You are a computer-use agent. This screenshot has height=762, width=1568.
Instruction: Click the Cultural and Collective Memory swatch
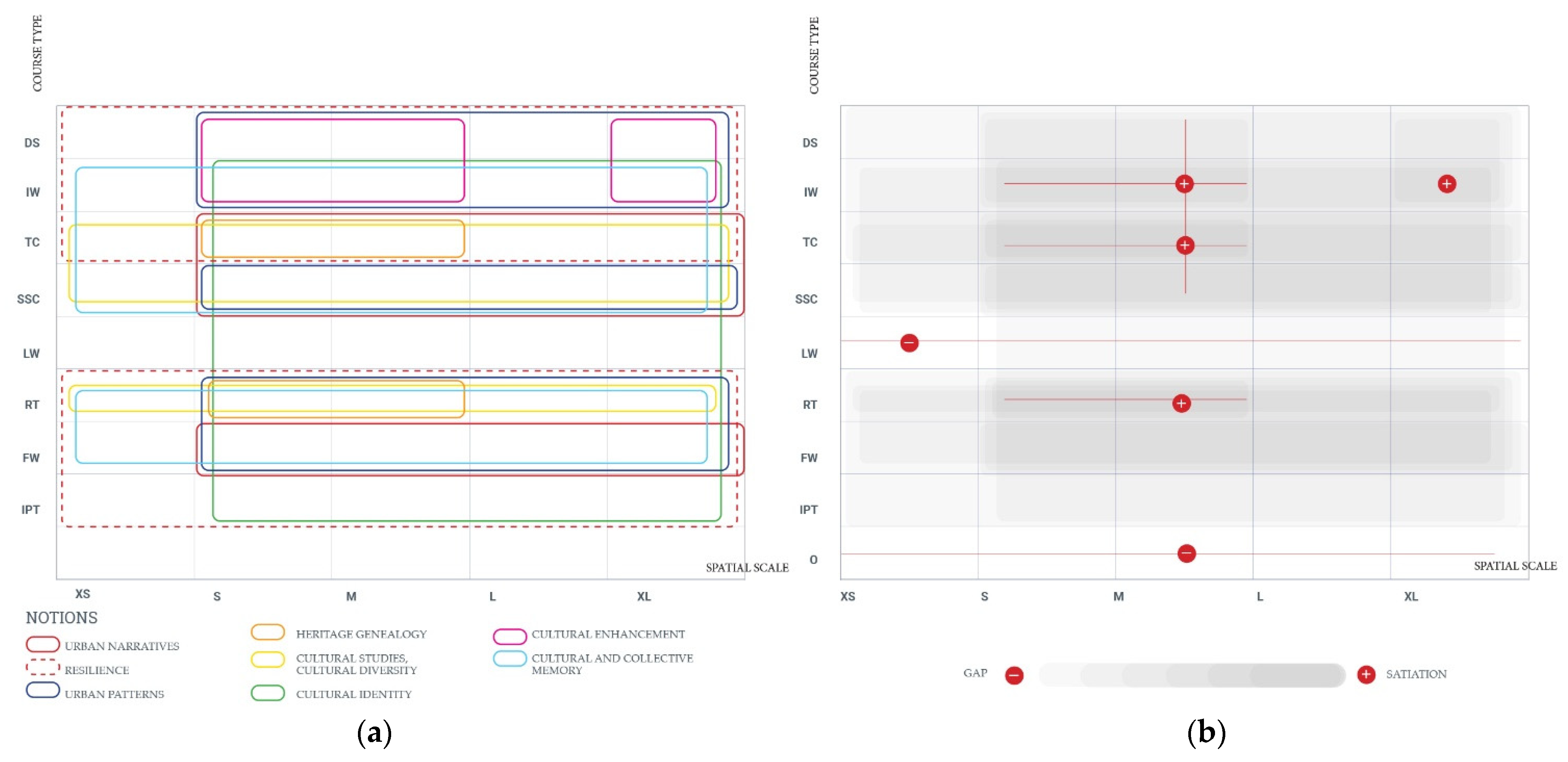(x=509, y=659)
